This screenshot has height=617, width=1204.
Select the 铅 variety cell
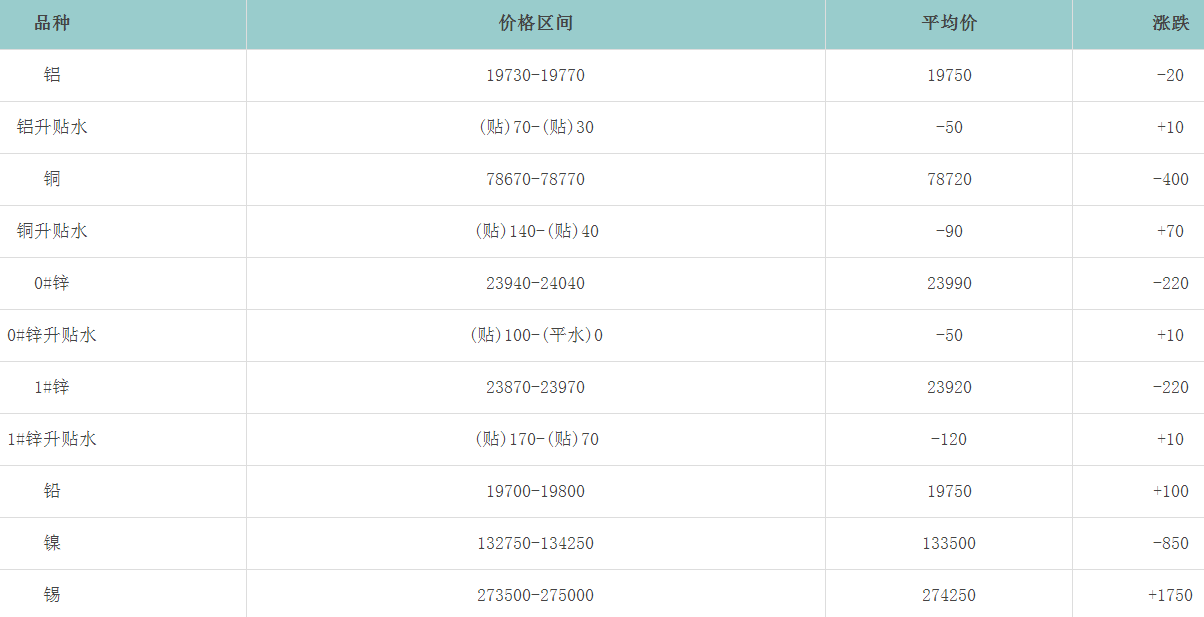pyautogui.click(x=52, y=491)
